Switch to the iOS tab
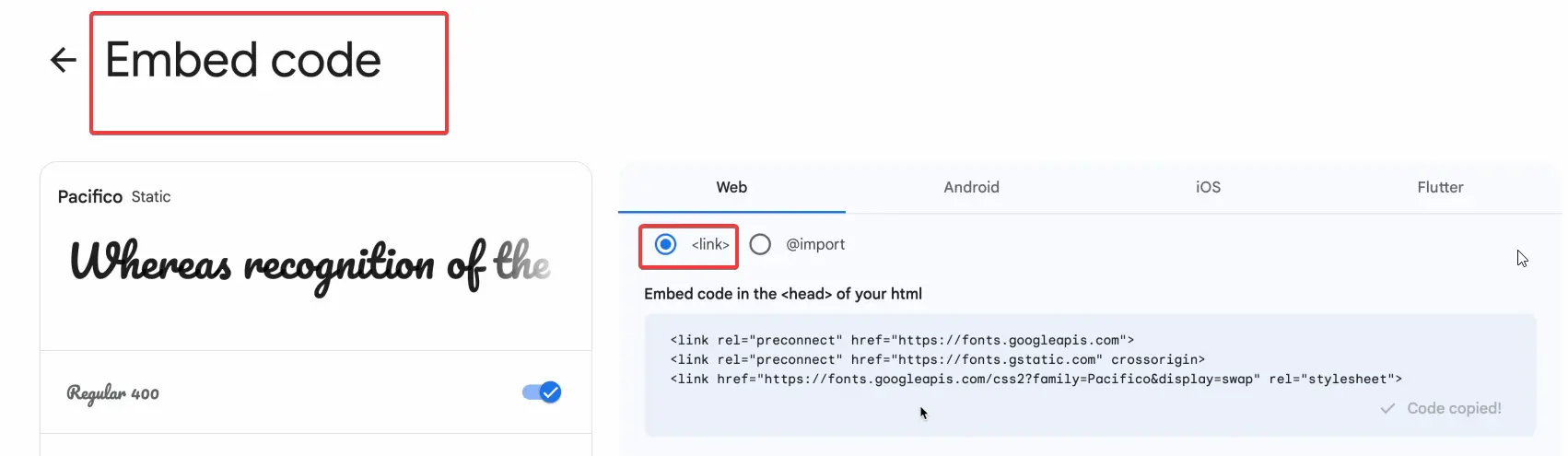Viewport: 1568px width, 456px height. click(1208, 187)
